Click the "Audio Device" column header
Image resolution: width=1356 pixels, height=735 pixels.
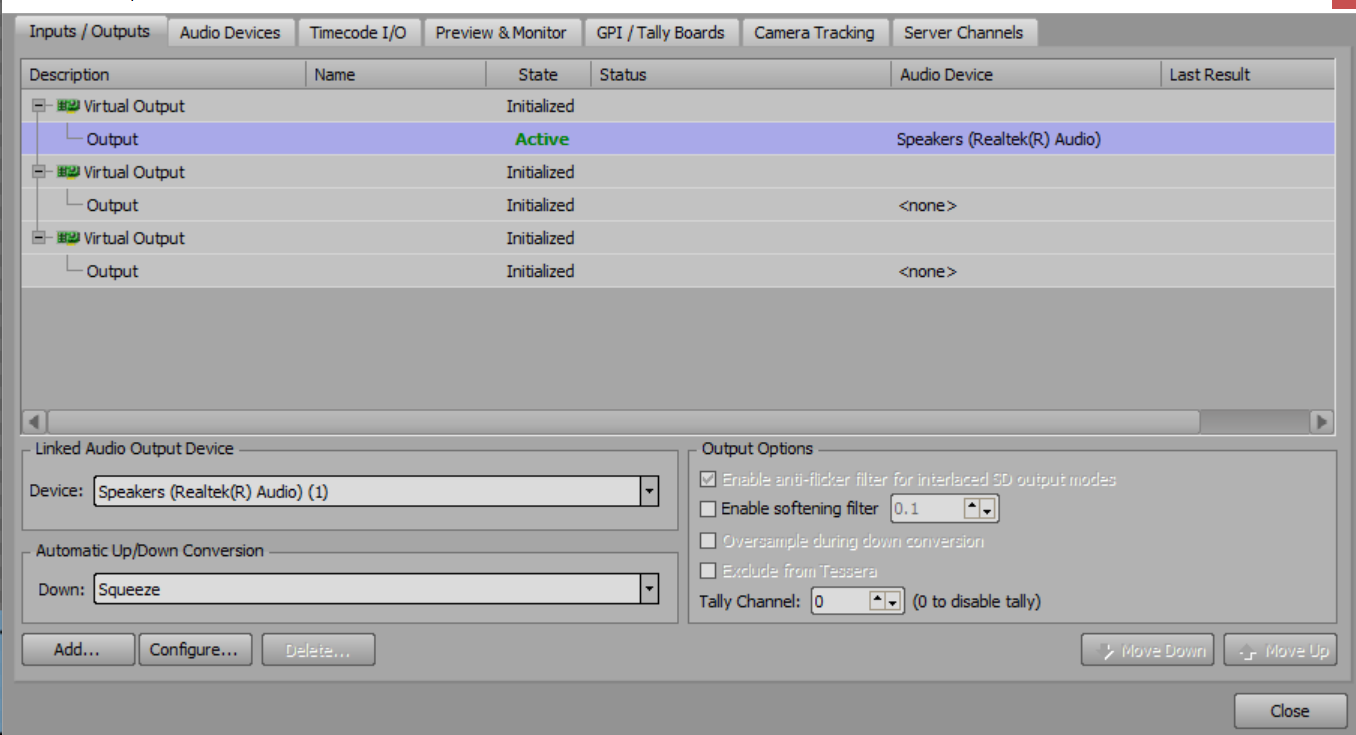(1026, 74)
